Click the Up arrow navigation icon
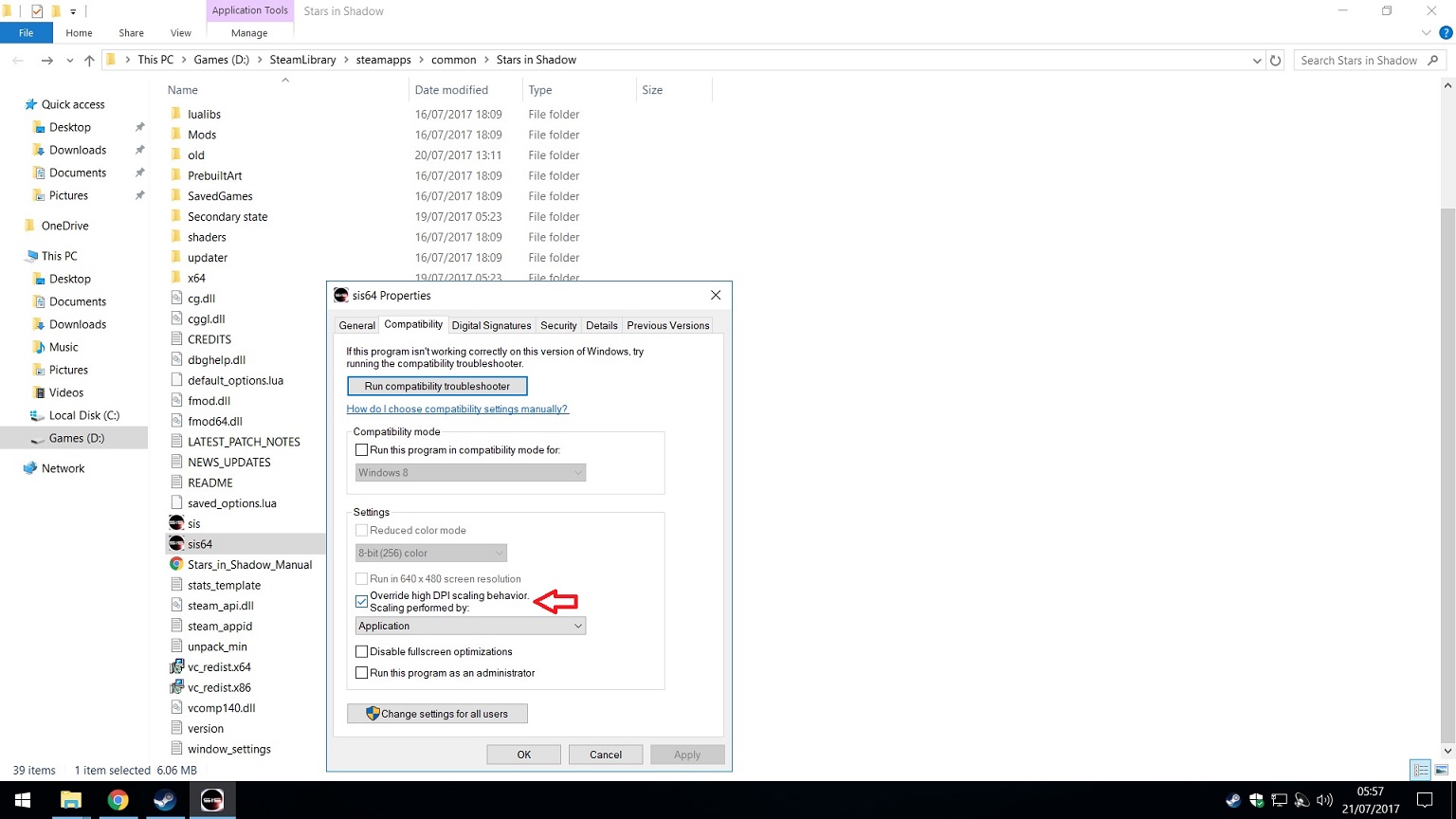The image size is (1456, 819). click(89, 60)
